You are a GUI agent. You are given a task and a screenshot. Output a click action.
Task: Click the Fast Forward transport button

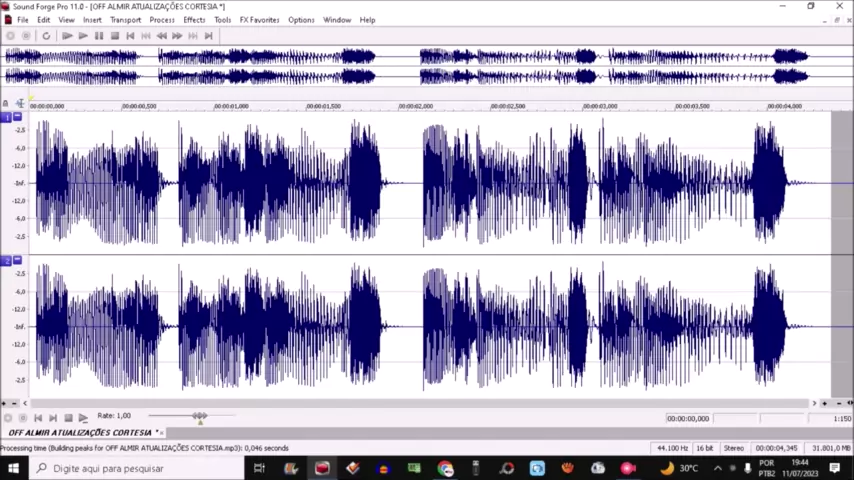click(x=177, y=36)
